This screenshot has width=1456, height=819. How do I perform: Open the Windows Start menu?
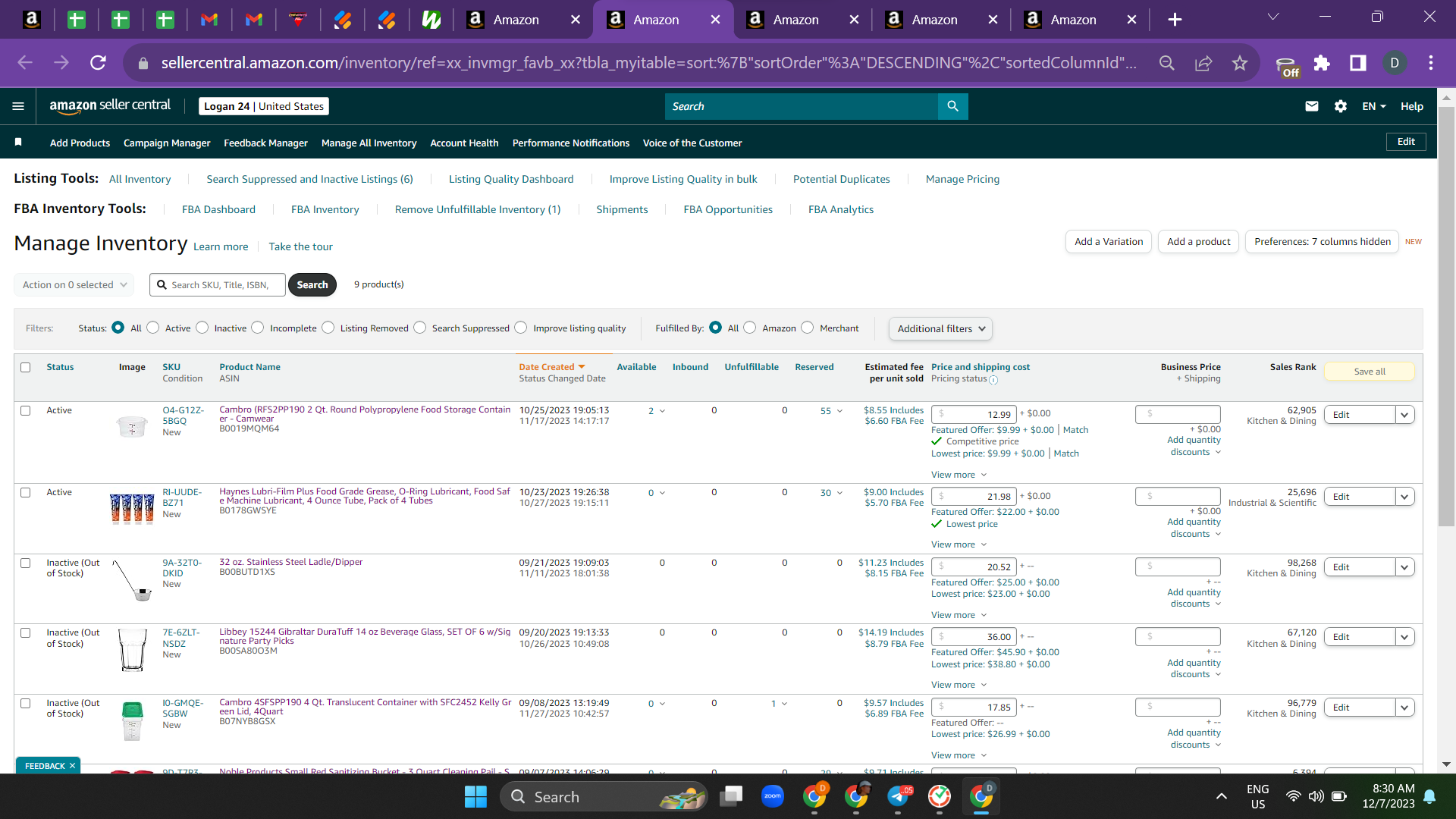click(x=475, y=797)
